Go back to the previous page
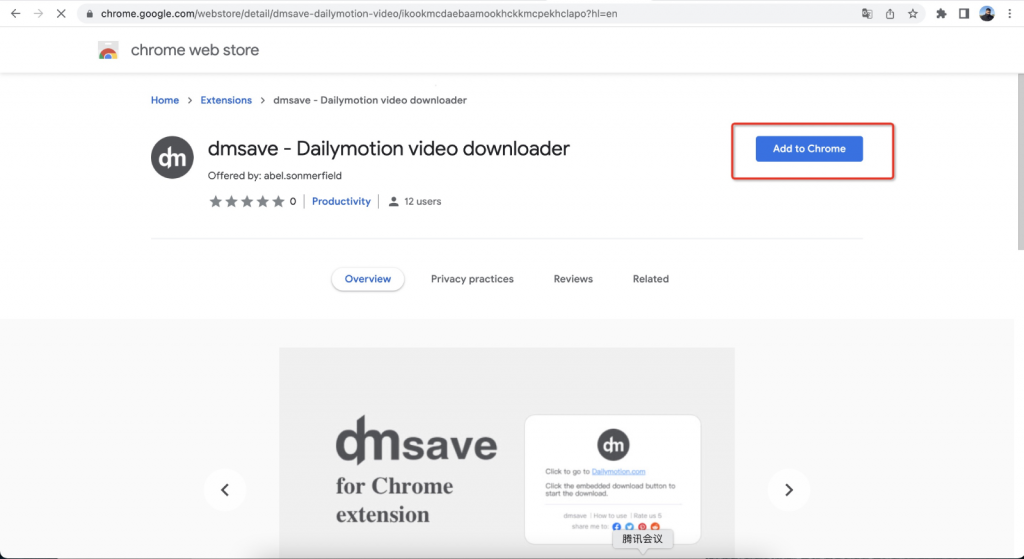 (16, 14)
